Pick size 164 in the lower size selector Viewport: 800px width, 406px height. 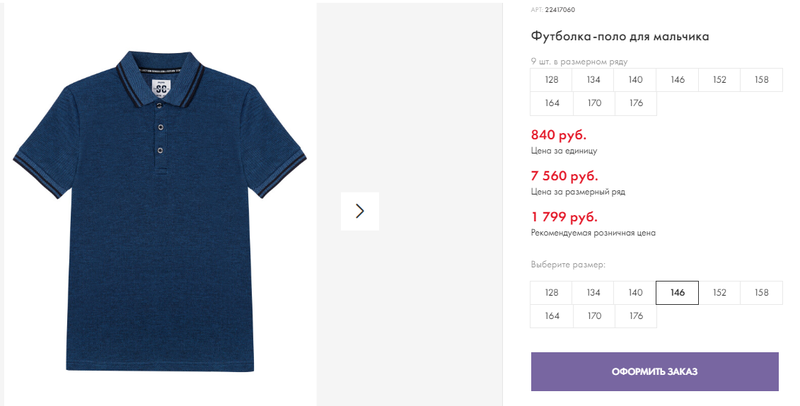click(x=552, y=316)
